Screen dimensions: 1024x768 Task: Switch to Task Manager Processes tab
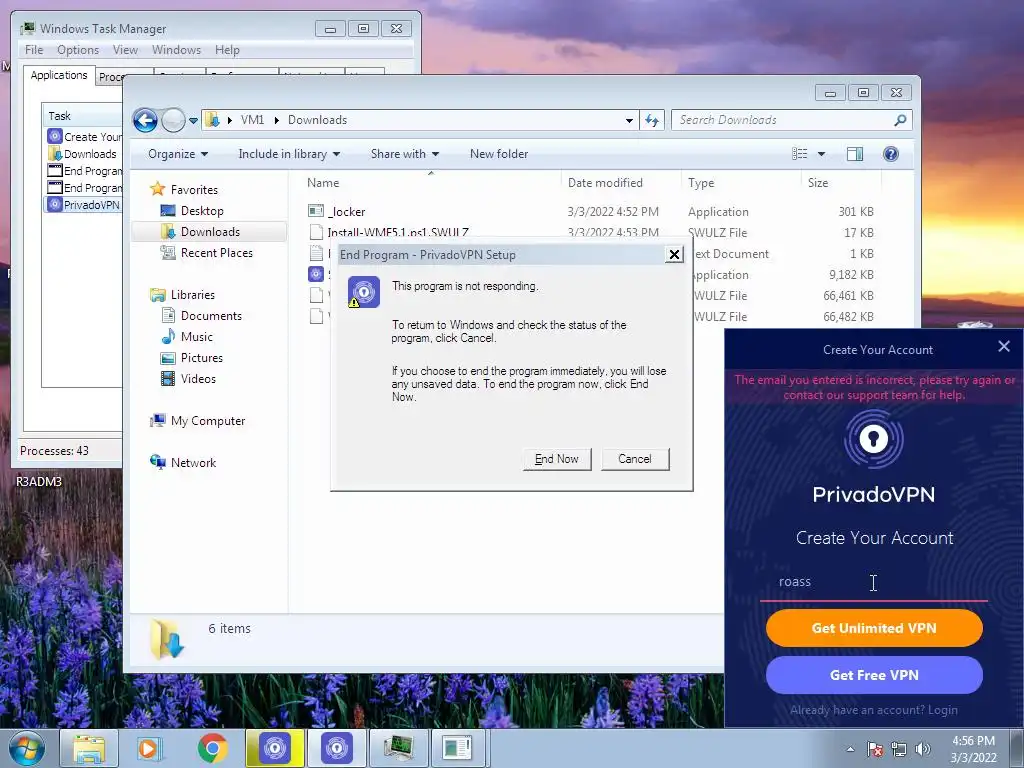click(111, 77)
